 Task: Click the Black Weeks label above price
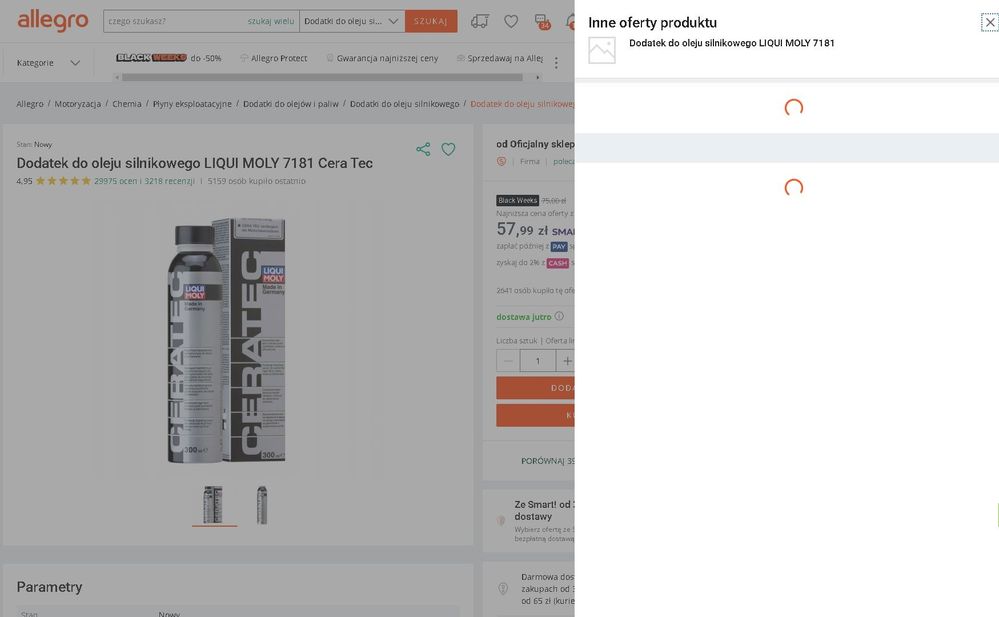point(517,200)
